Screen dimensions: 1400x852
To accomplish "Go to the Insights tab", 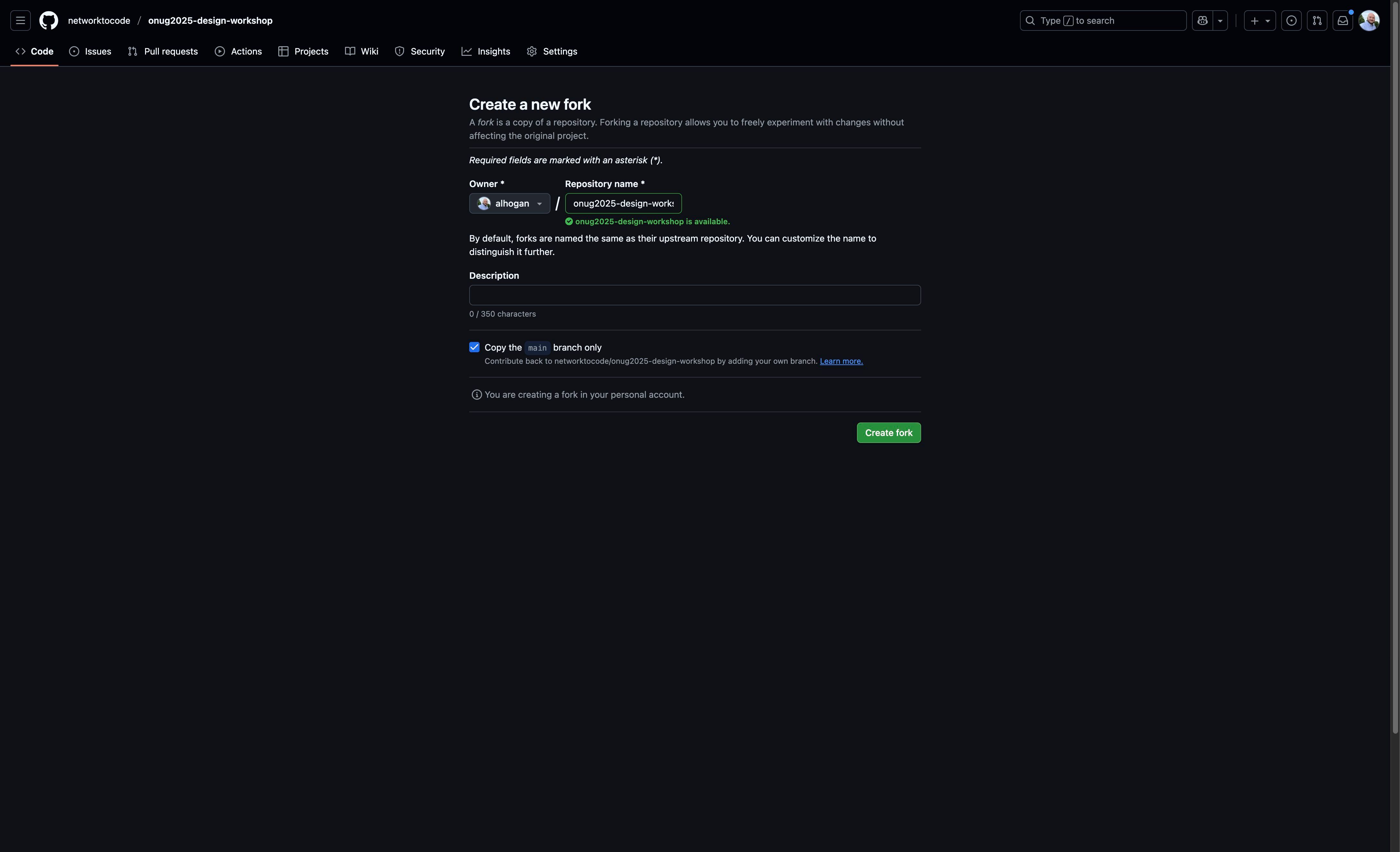I will coord(486,51).
